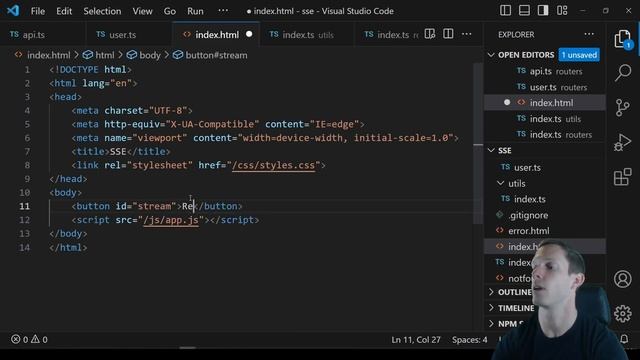Open the Source Control view
Image resolution: width=640 pixels, height=360 pixels.
coord(622,108)
